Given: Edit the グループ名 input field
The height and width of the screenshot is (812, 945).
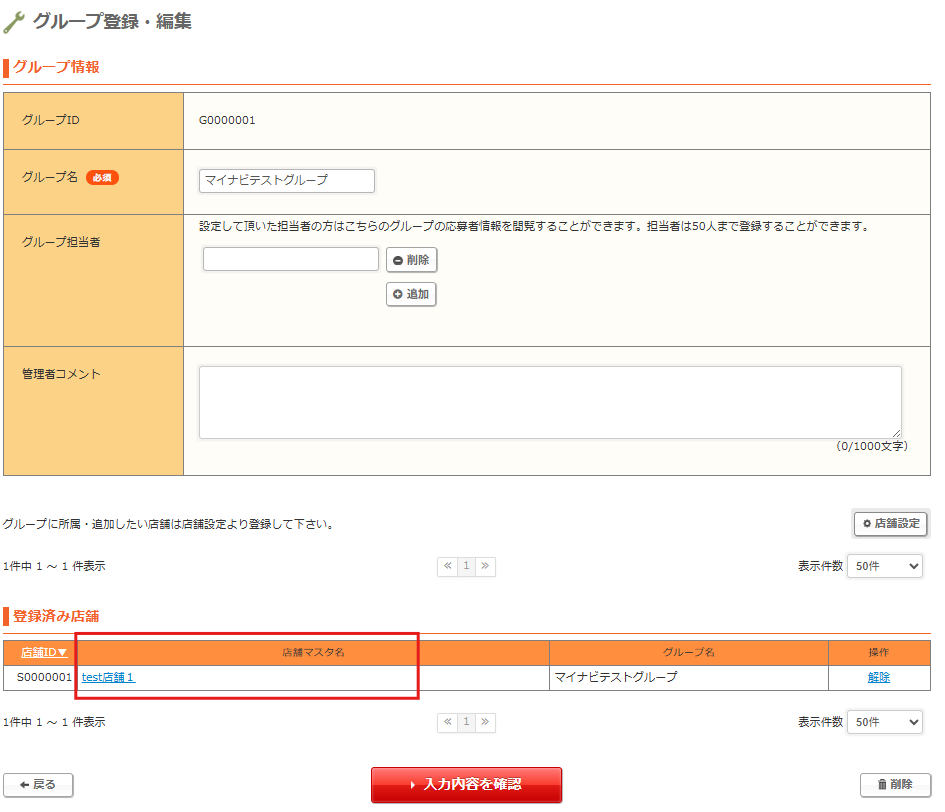Looking at the screenshot, I should [x=287, y=180].
